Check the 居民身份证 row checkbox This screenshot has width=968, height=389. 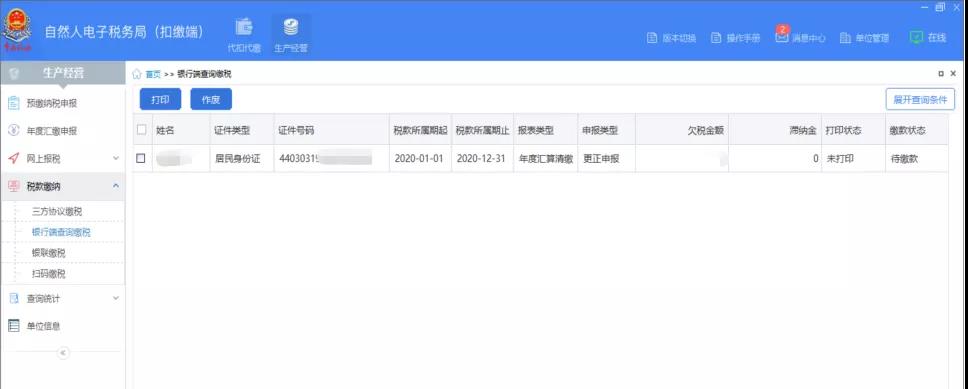pos(141,159)
